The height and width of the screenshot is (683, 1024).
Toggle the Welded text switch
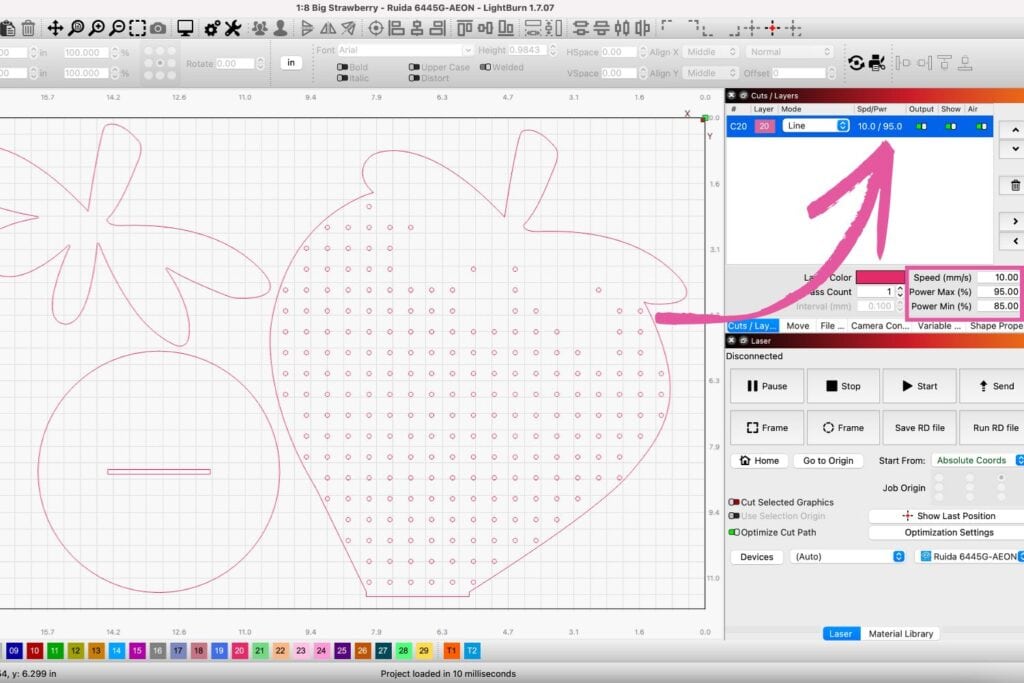point(485,67)
